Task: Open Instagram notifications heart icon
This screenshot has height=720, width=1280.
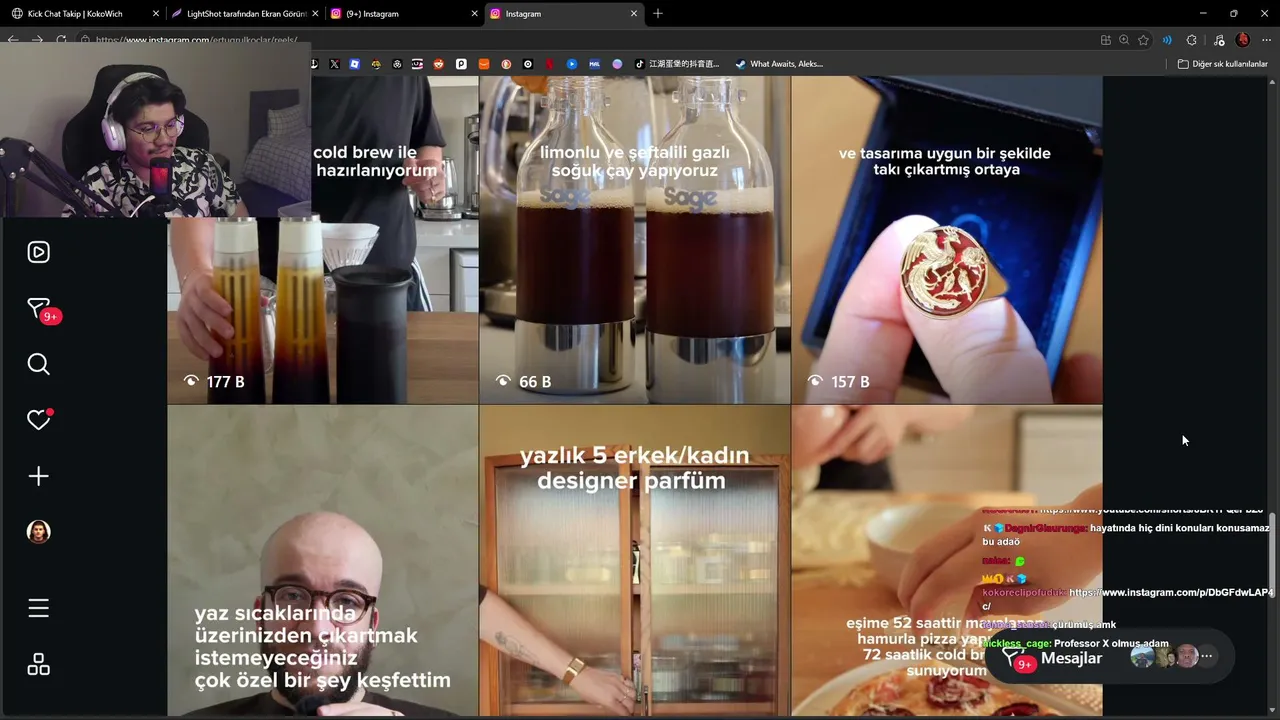Action: [x=38, y=420]
